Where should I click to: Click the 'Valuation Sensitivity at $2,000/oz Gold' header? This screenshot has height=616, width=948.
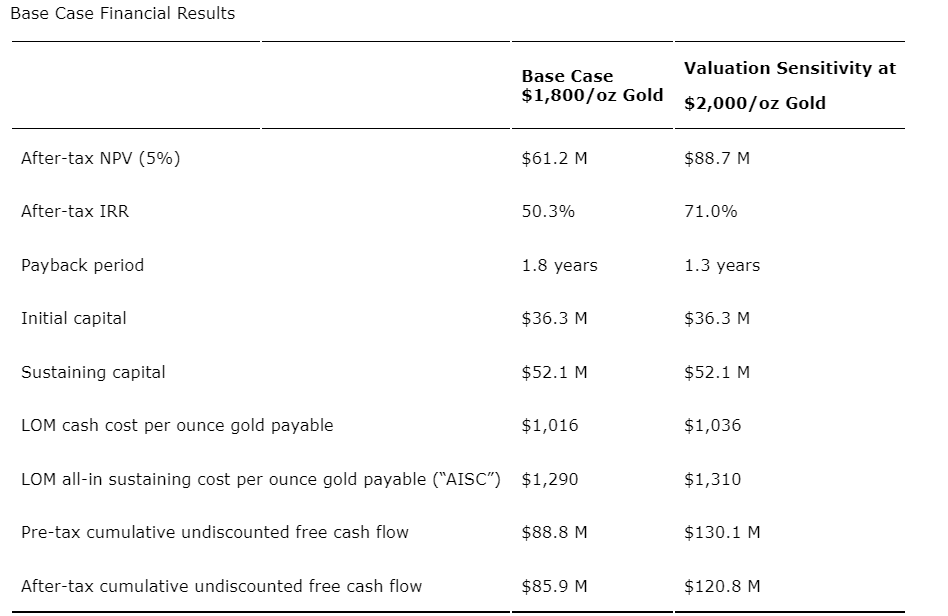[789, 85]
